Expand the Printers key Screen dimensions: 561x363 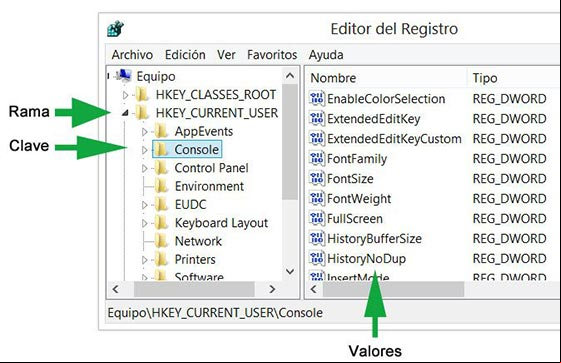point(144,260)
